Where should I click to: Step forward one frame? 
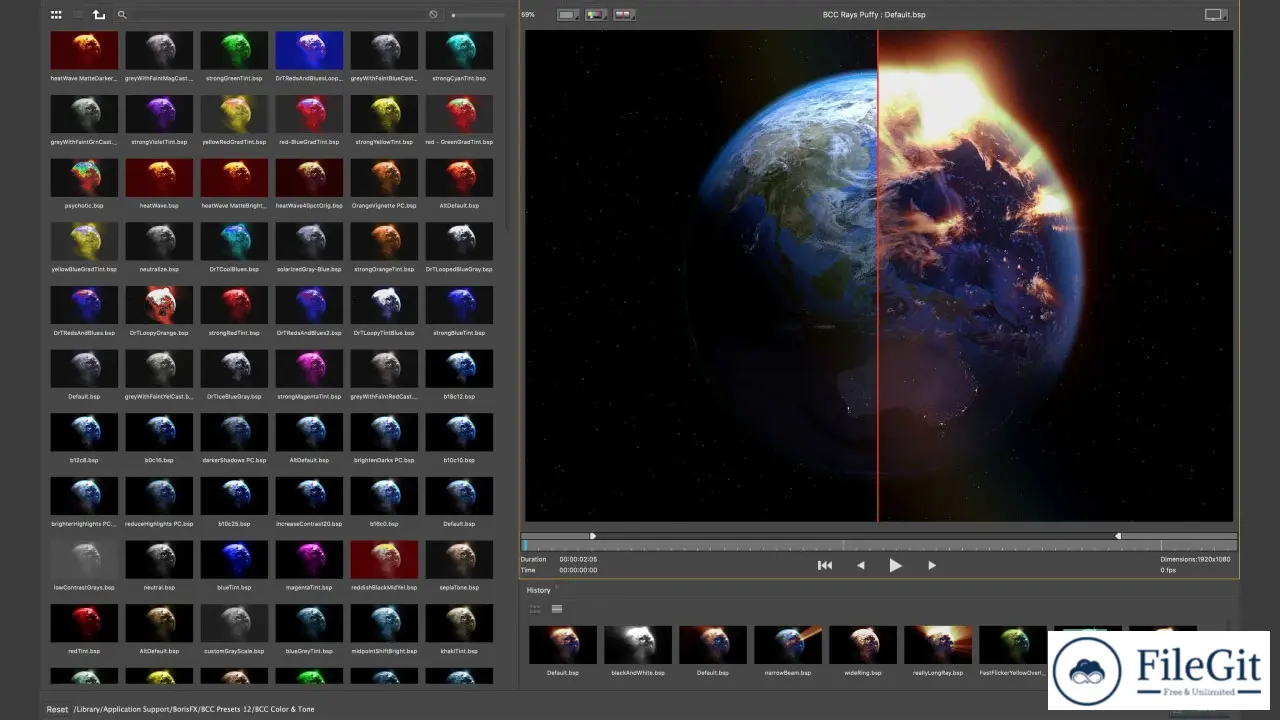click(x=932, y=565)
